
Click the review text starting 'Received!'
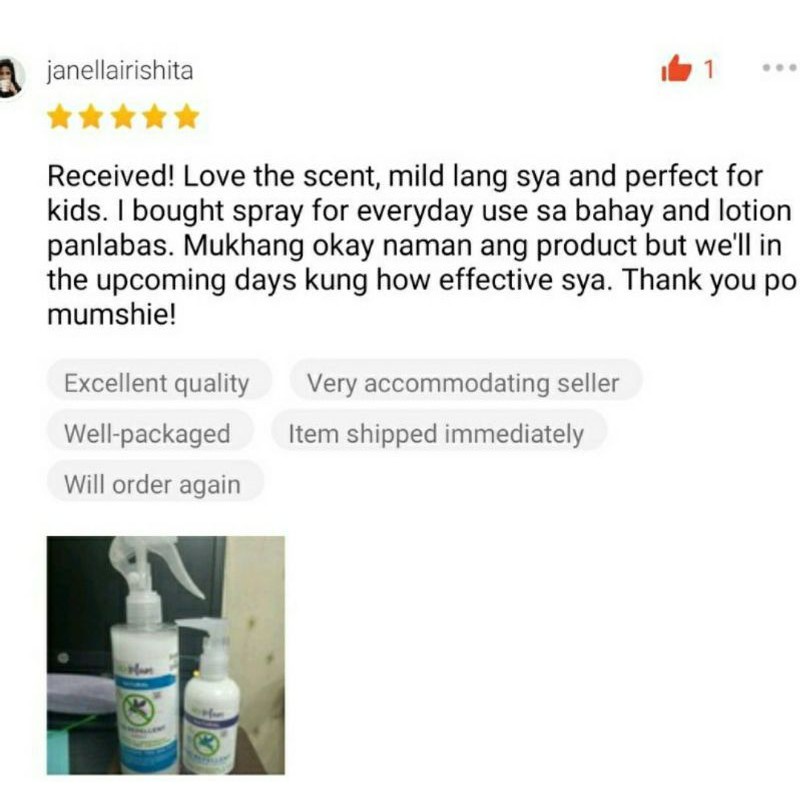click(x=421, y=245)
